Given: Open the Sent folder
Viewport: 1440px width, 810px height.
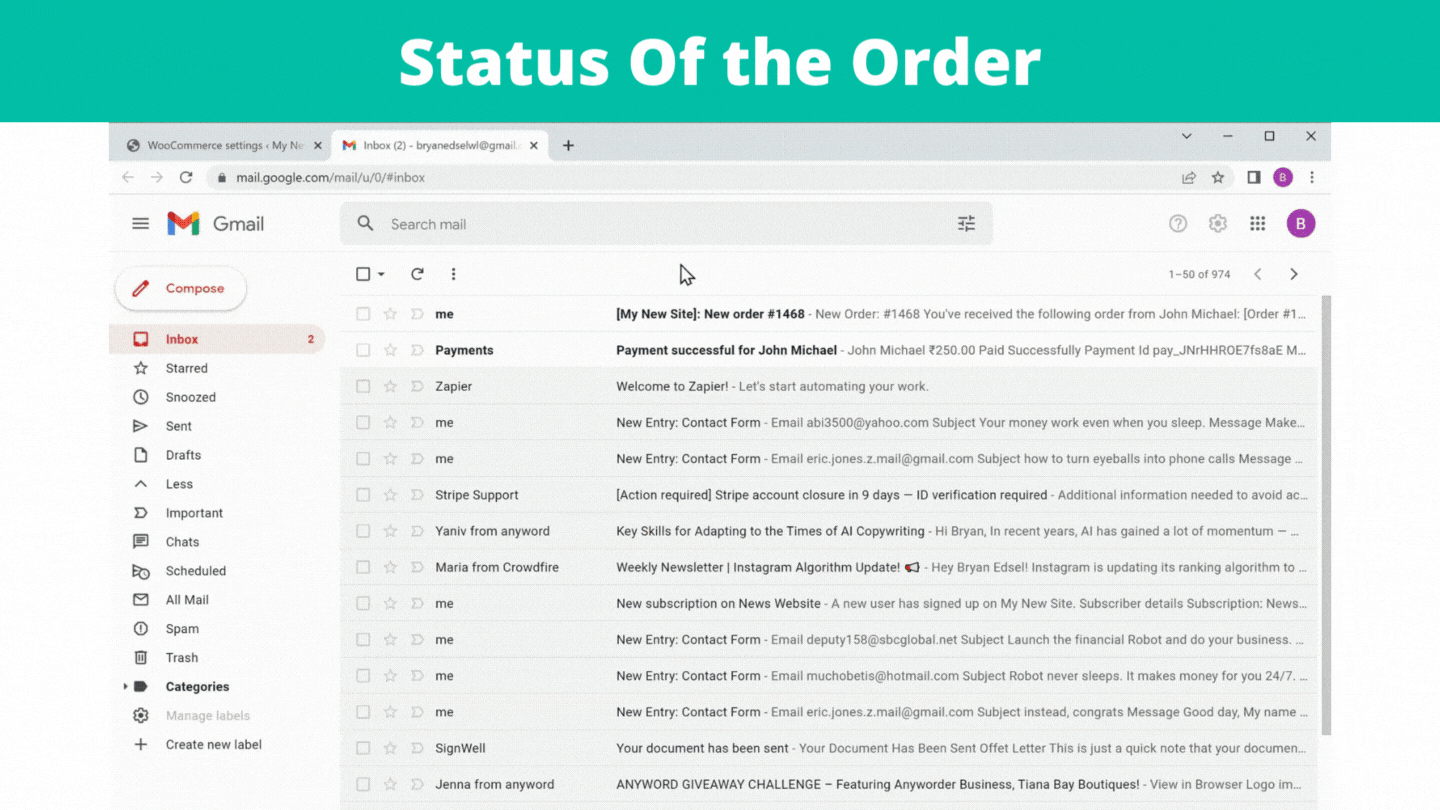Looking at the screenshot, I should 178,426.
